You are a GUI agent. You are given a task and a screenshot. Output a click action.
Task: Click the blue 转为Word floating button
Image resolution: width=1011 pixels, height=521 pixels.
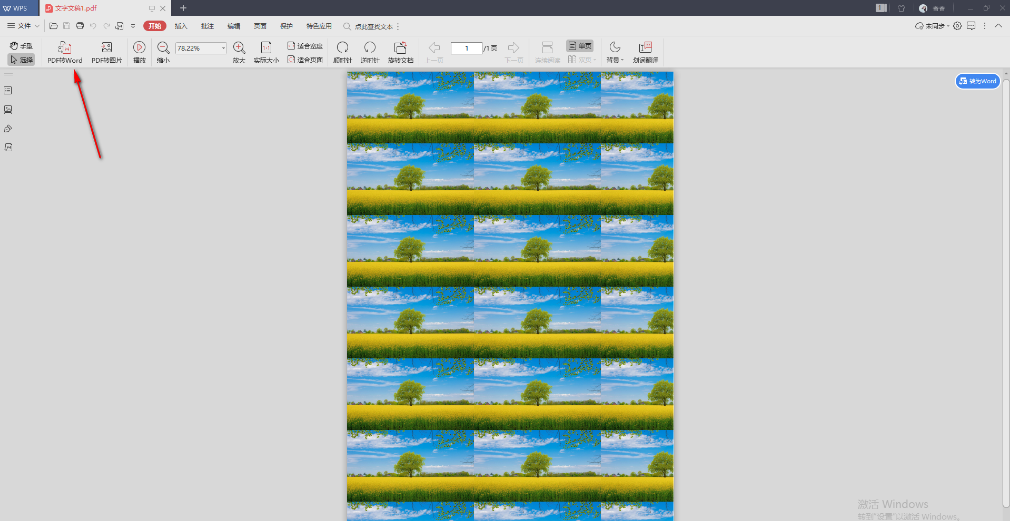[977, 81]
